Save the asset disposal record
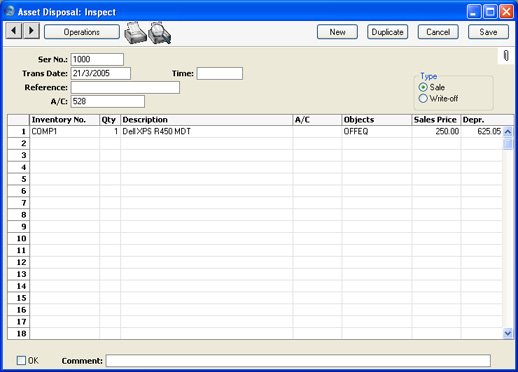 488,32
